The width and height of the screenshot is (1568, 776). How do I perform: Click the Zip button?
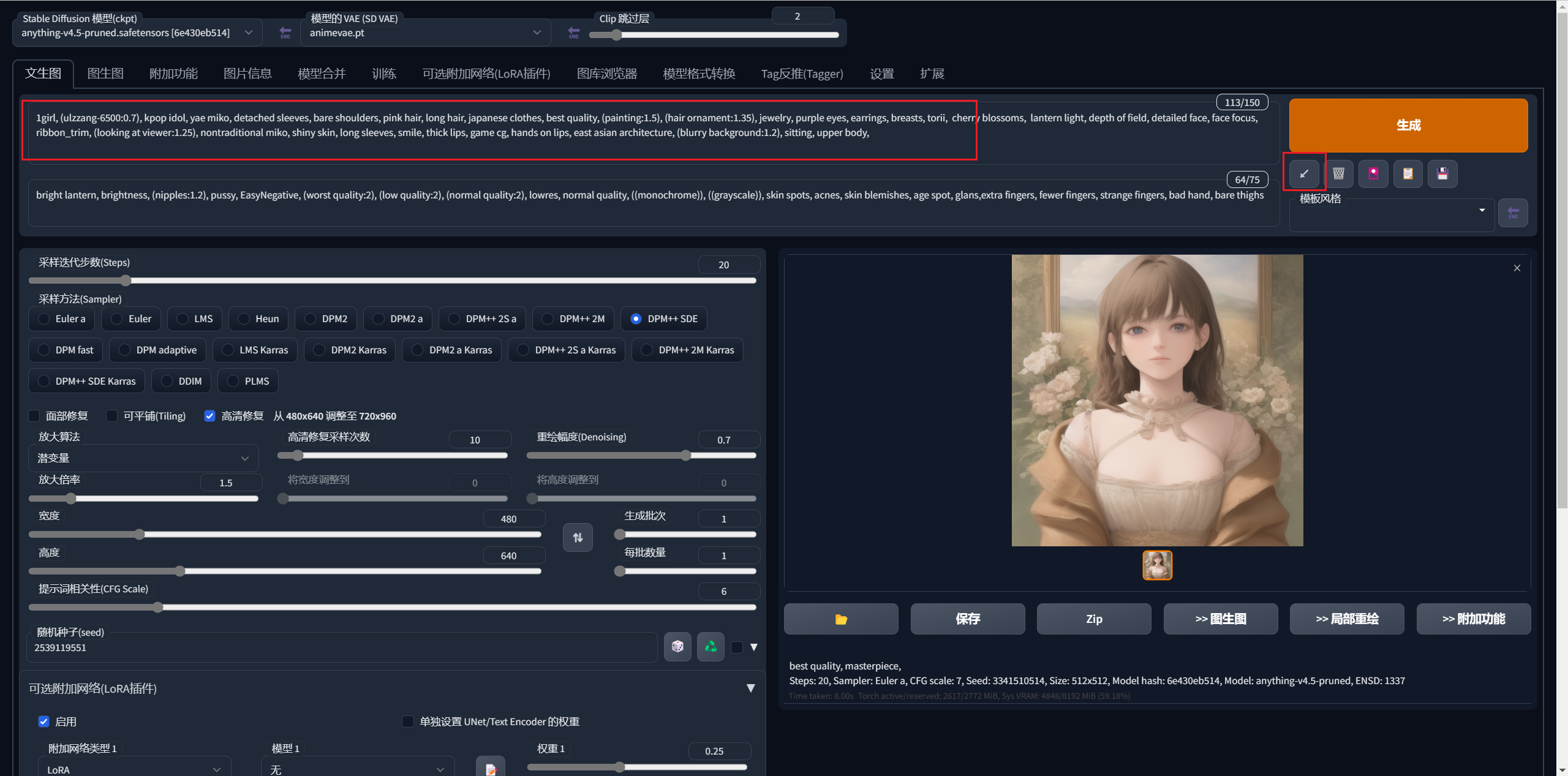[1094, 619]
